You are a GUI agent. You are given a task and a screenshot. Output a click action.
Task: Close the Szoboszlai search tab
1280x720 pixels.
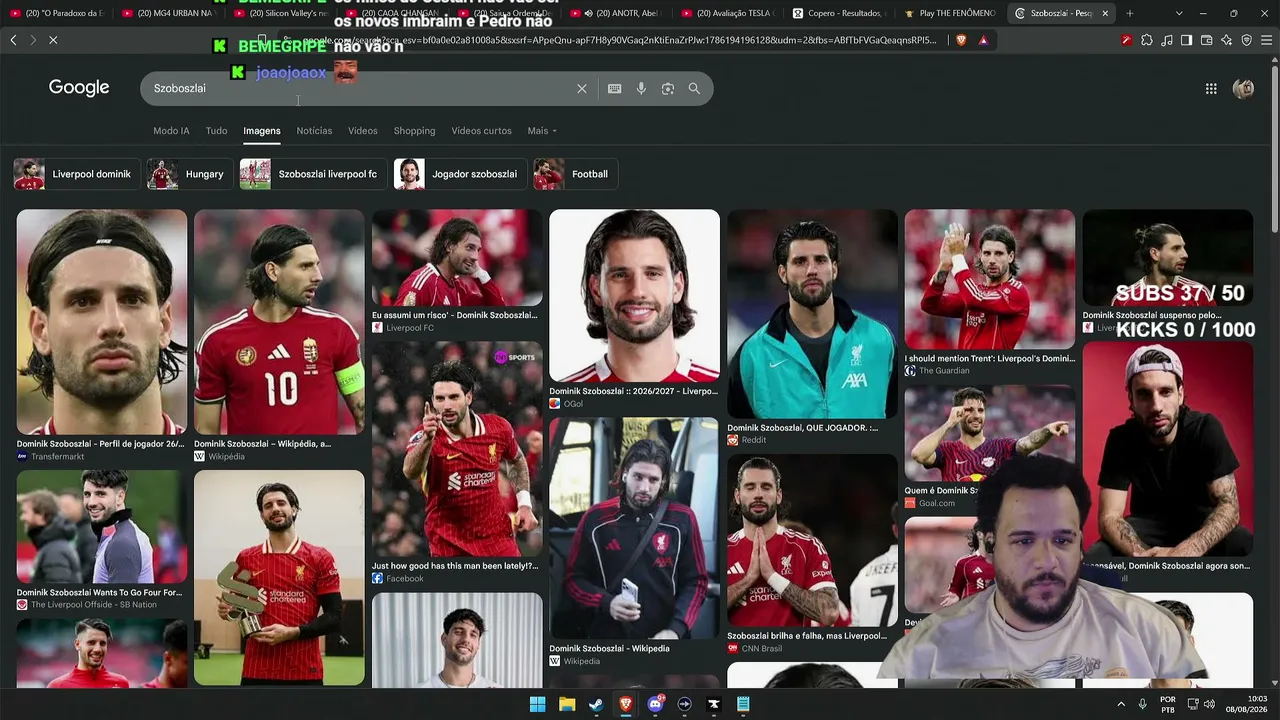pos(1106,13)
